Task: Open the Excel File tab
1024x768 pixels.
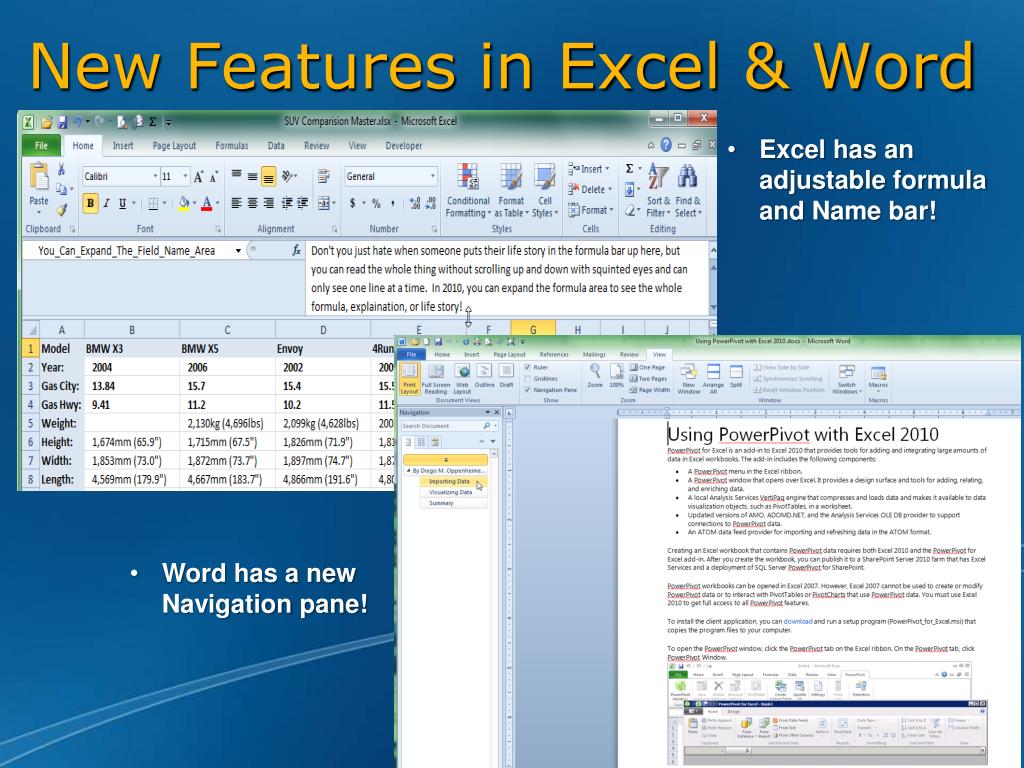Action: [x=41, y=146]
